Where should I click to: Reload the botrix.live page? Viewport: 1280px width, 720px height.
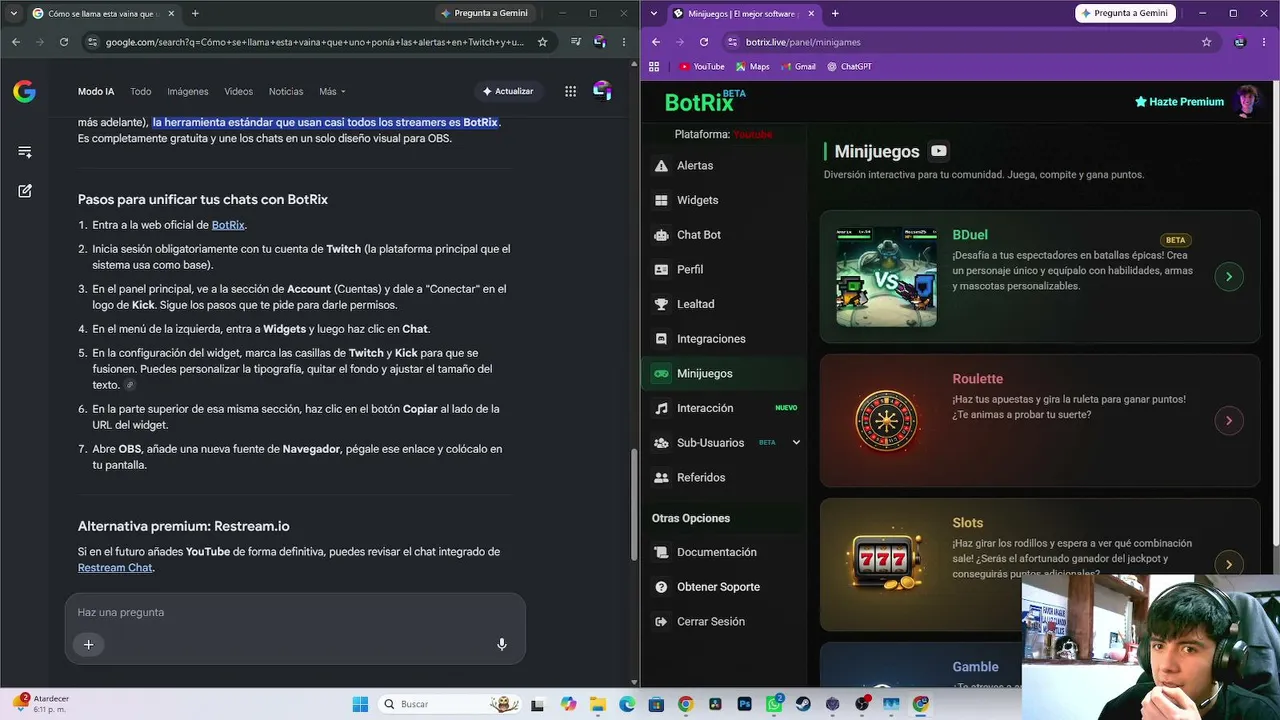704,42
